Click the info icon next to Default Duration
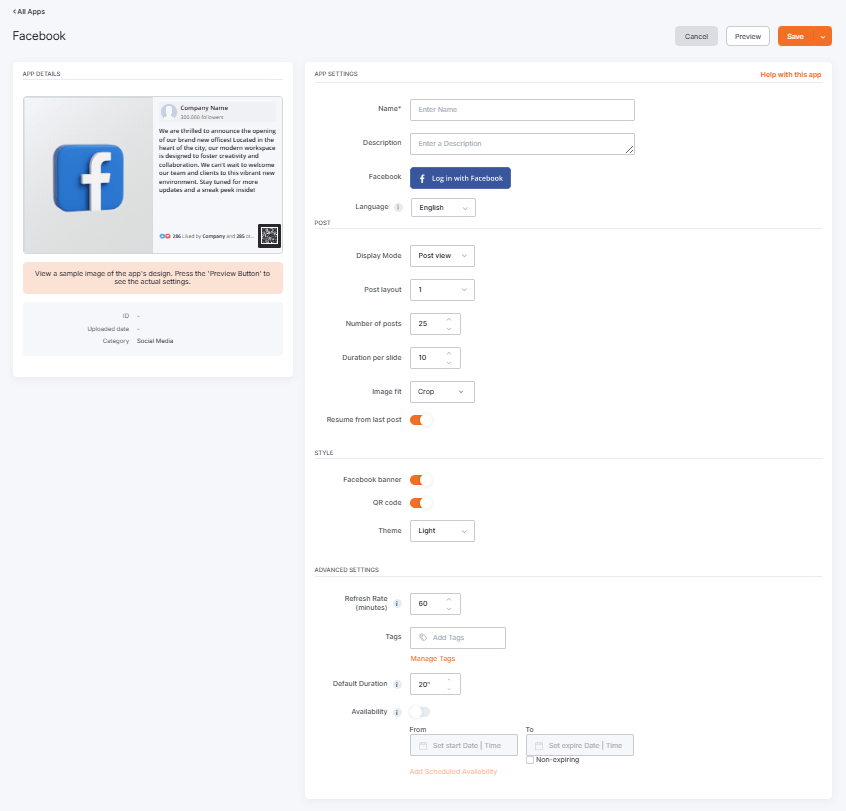Screen dimensions: 846x811 [x=398, y=683]
